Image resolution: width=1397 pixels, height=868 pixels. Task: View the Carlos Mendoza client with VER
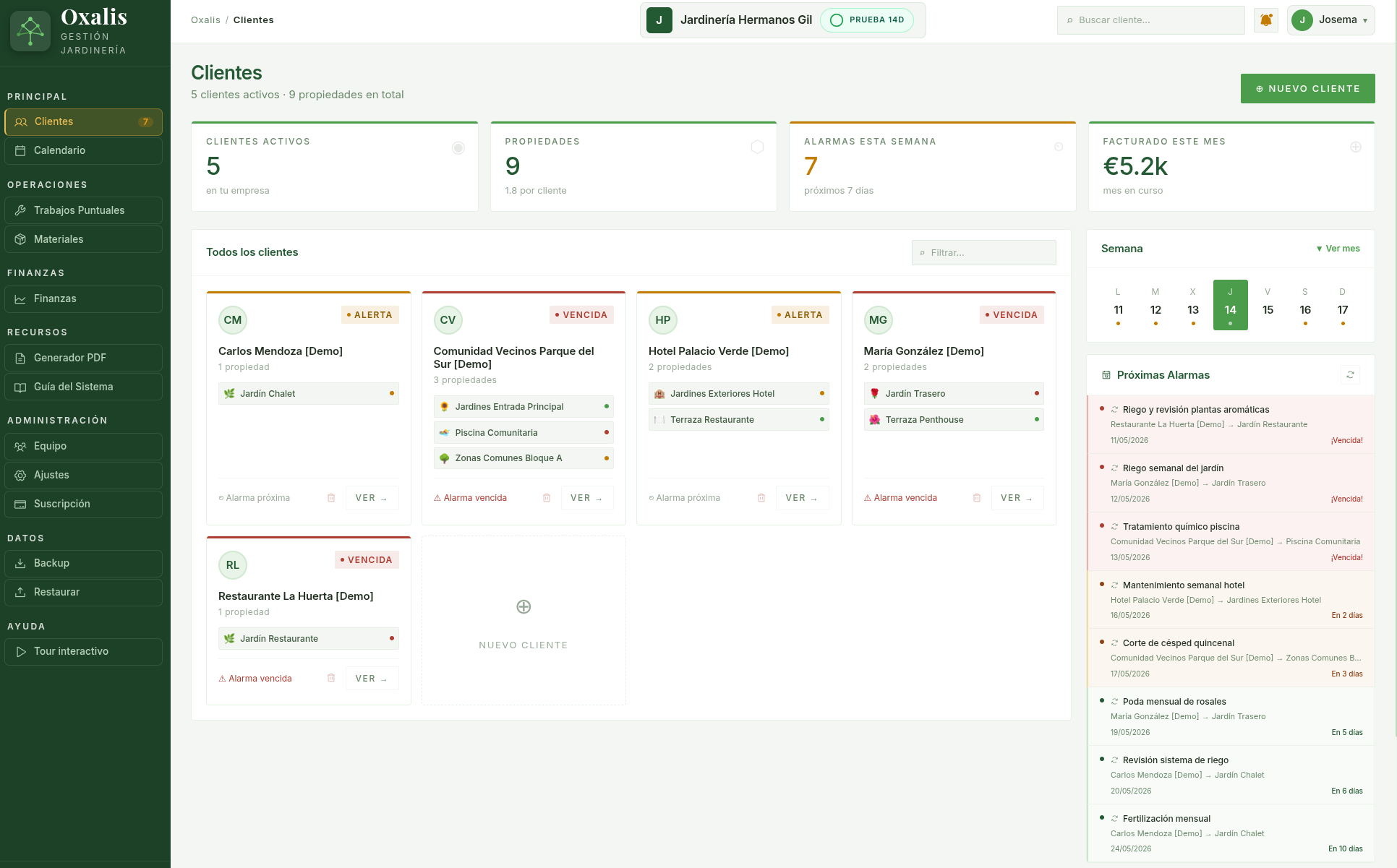click(372, 498)
